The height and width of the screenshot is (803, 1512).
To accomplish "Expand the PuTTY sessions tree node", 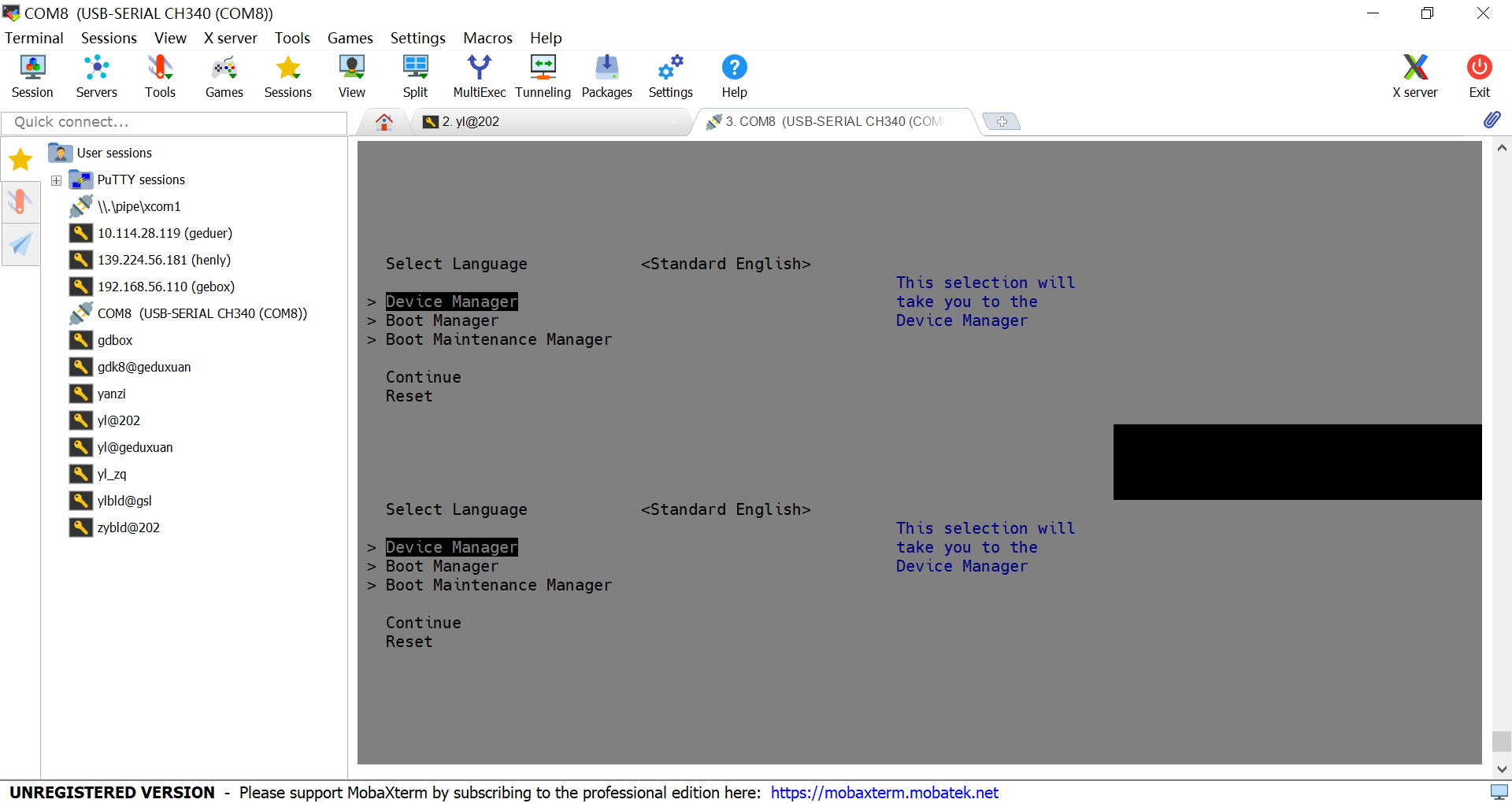I will (56, 180).
